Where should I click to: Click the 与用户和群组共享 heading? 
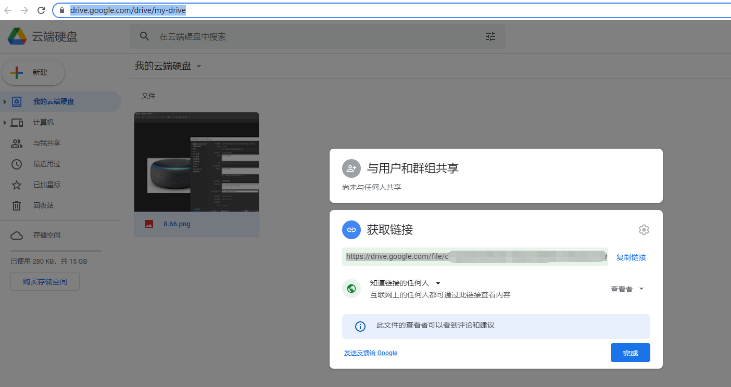[413, 168]
